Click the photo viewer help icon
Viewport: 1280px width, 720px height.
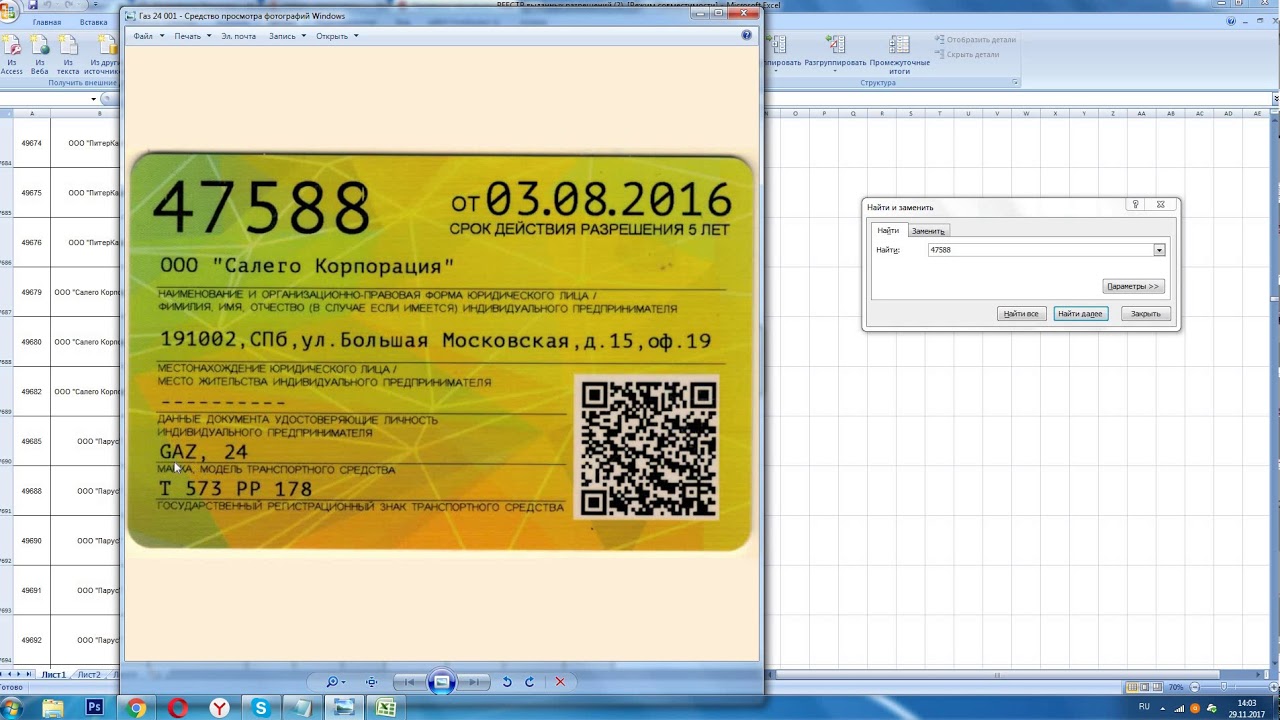click(746, 35)
